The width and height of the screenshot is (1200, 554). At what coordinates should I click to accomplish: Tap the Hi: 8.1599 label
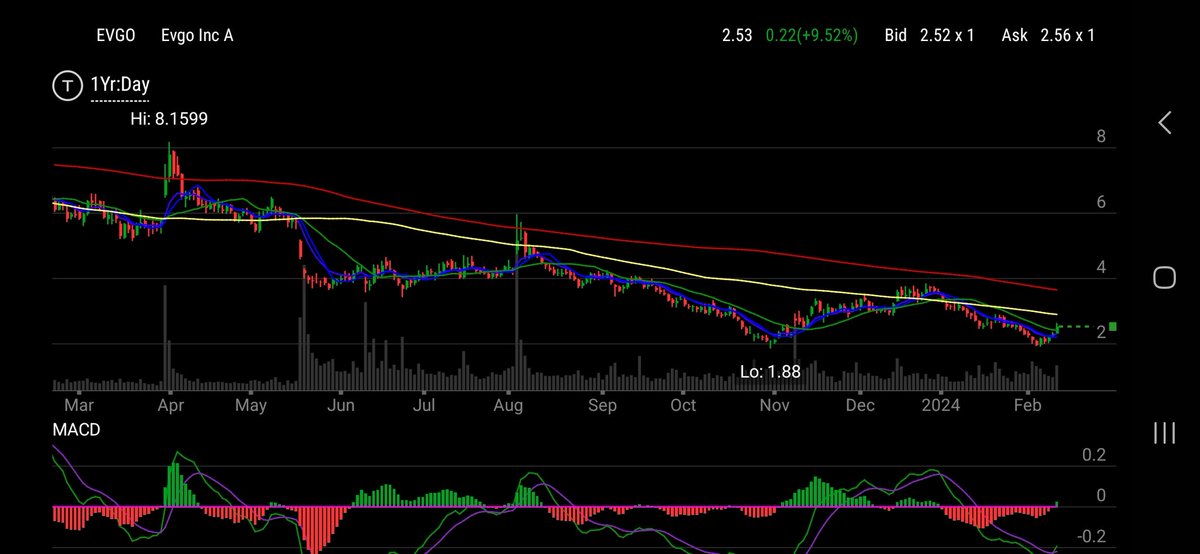click(169, 118)
